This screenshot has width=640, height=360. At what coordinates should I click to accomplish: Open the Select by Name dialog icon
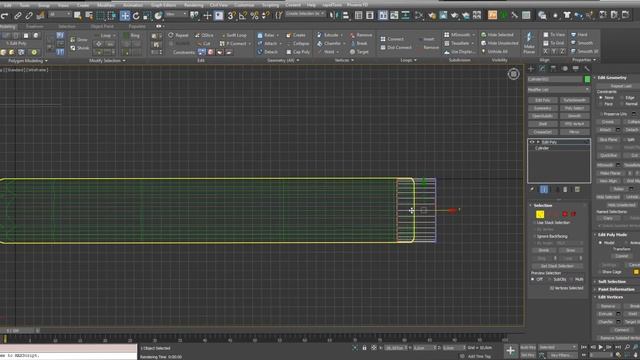88,16
